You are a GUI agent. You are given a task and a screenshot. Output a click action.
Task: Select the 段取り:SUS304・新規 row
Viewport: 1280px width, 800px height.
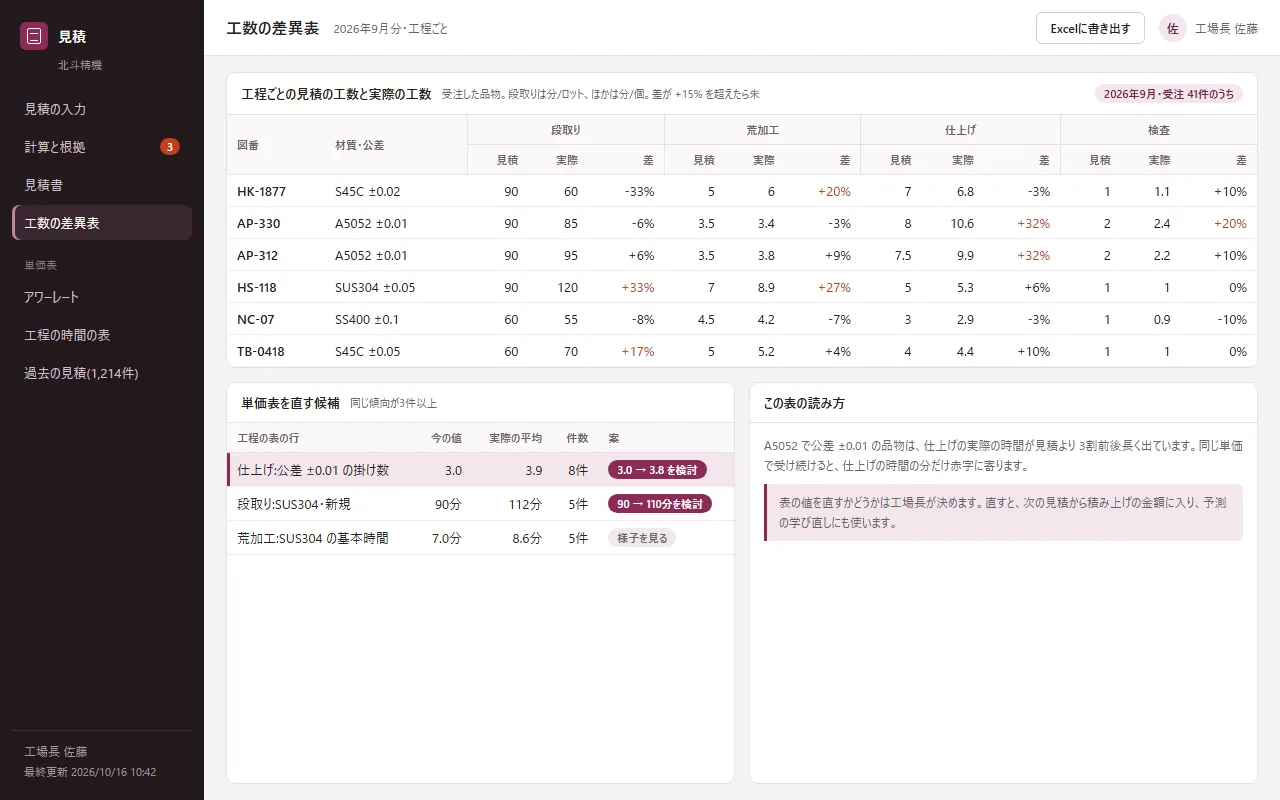pos(480,504)
